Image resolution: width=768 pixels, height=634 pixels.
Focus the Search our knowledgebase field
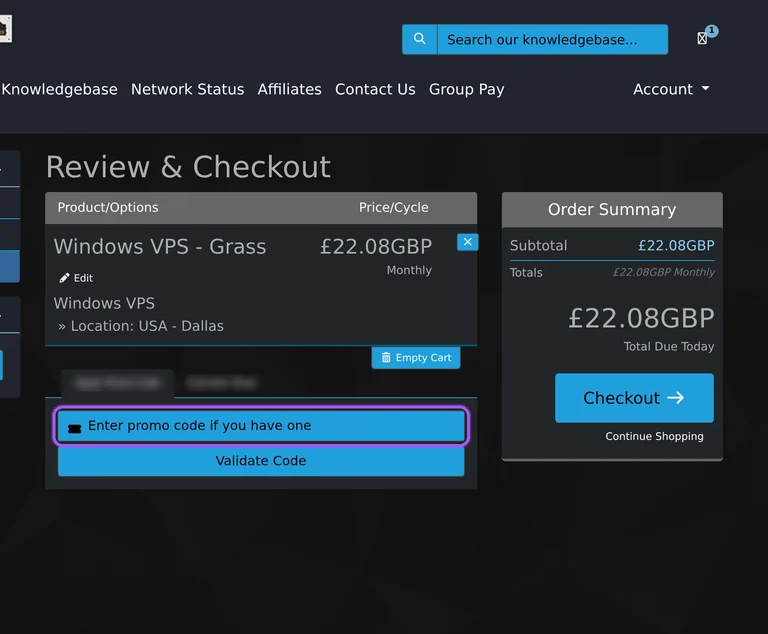click(552, 39)
